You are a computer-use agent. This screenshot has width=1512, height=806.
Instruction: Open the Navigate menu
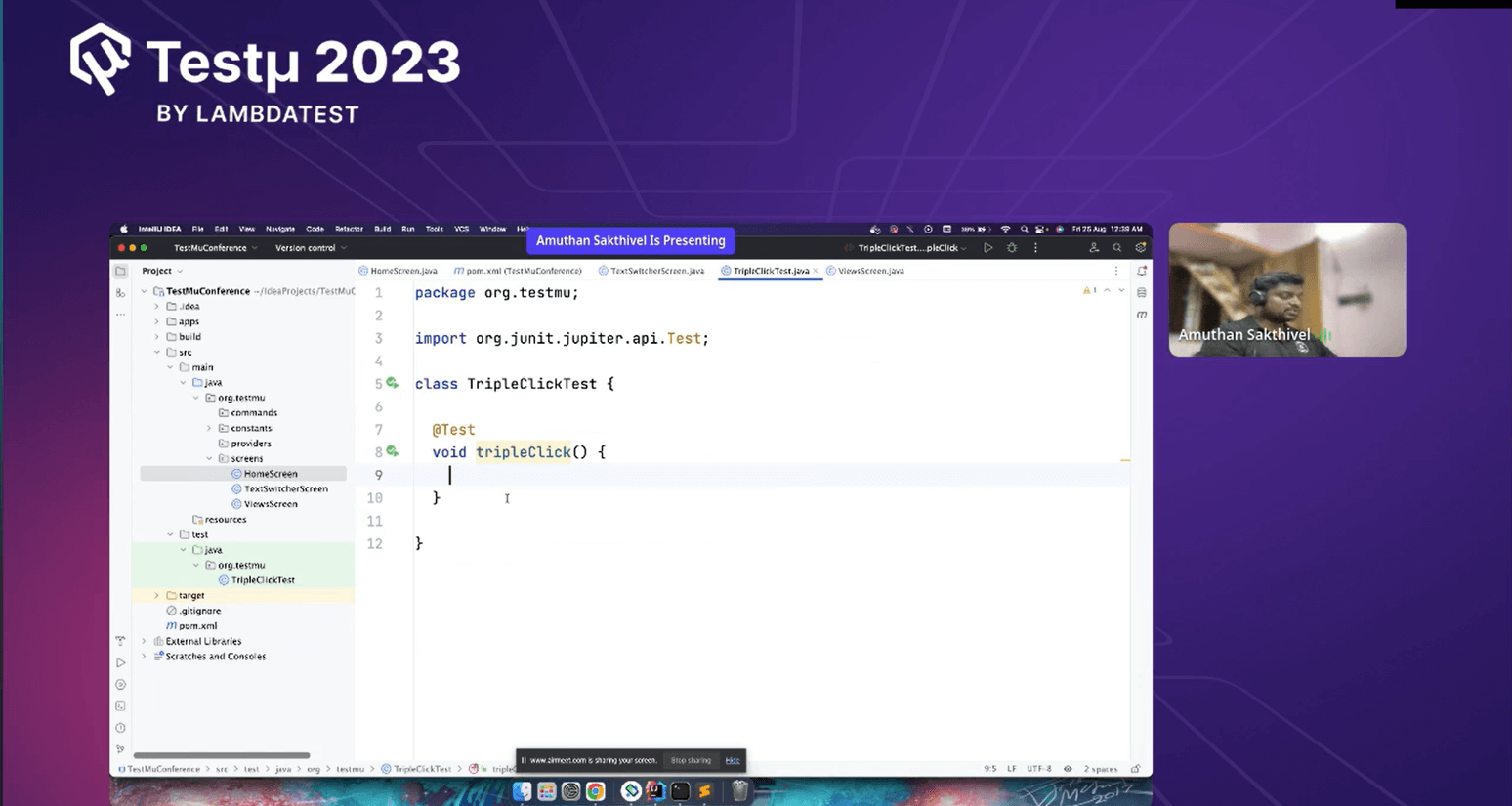point(280,229)
